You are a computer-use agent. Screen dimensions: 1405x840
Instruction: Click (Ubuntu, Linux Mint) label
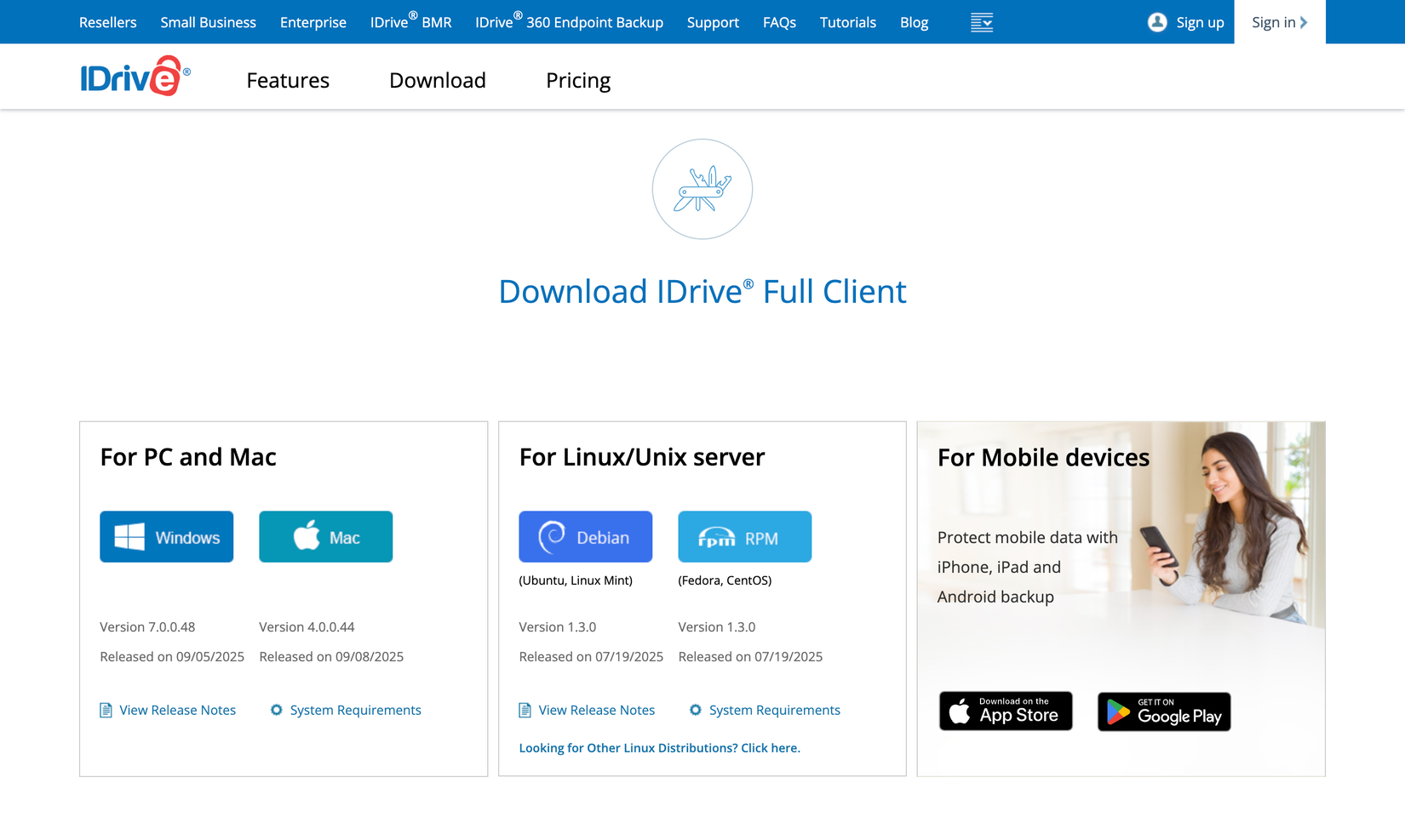[x=576, y=580]
